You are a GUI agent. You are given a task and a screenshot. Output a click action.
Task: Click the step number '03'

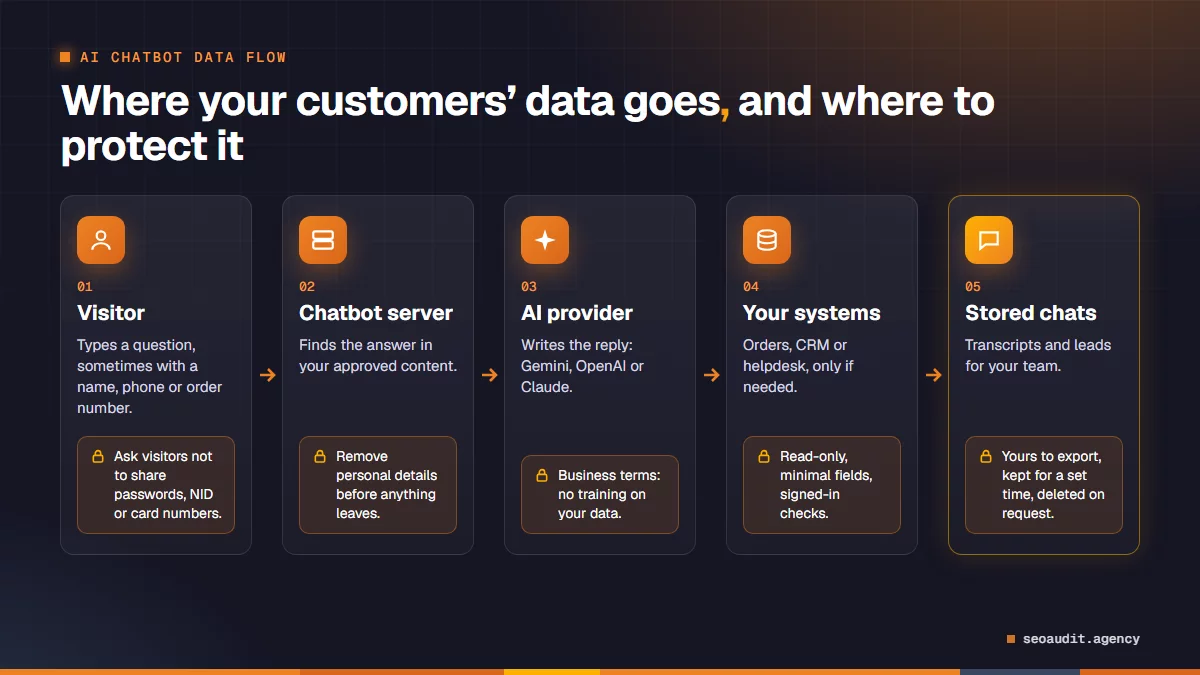(529, 287)
